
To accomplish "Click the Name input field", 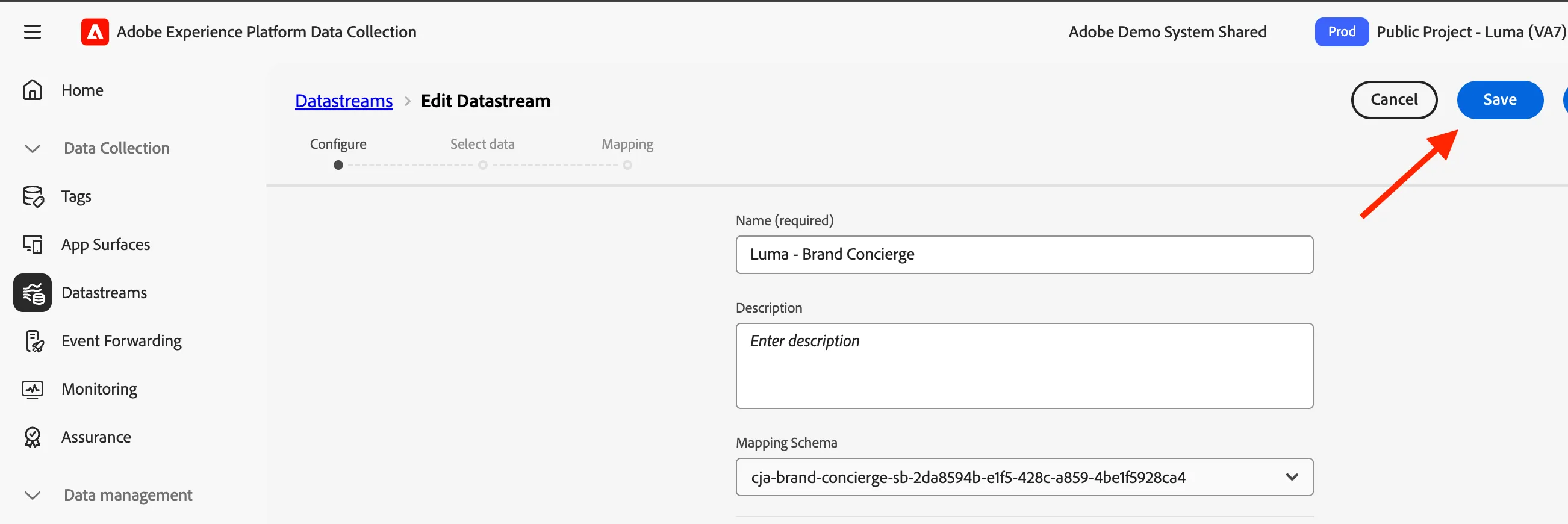I will (1024, 255).
